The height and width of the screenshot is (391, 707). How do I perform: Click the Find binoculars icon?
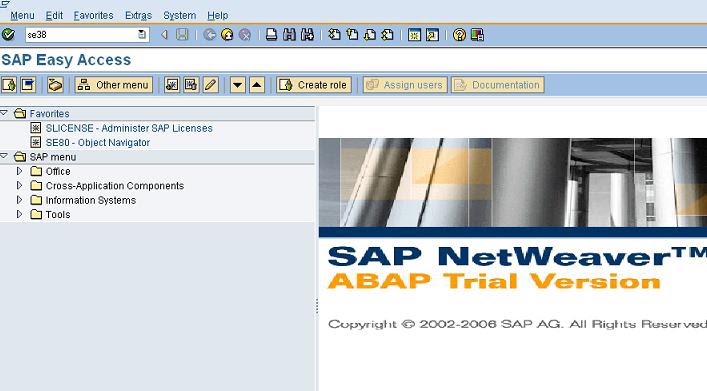(x=289, y=35)
